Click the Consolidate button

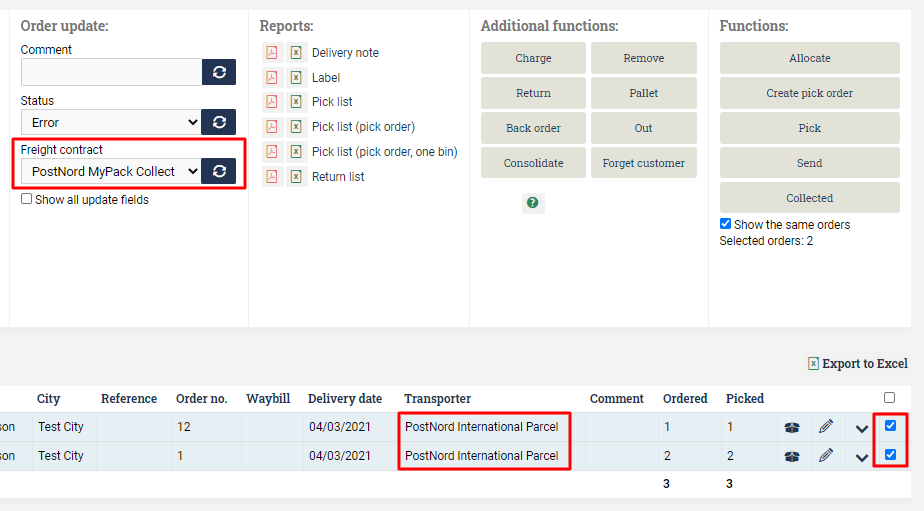click(533, 163)
